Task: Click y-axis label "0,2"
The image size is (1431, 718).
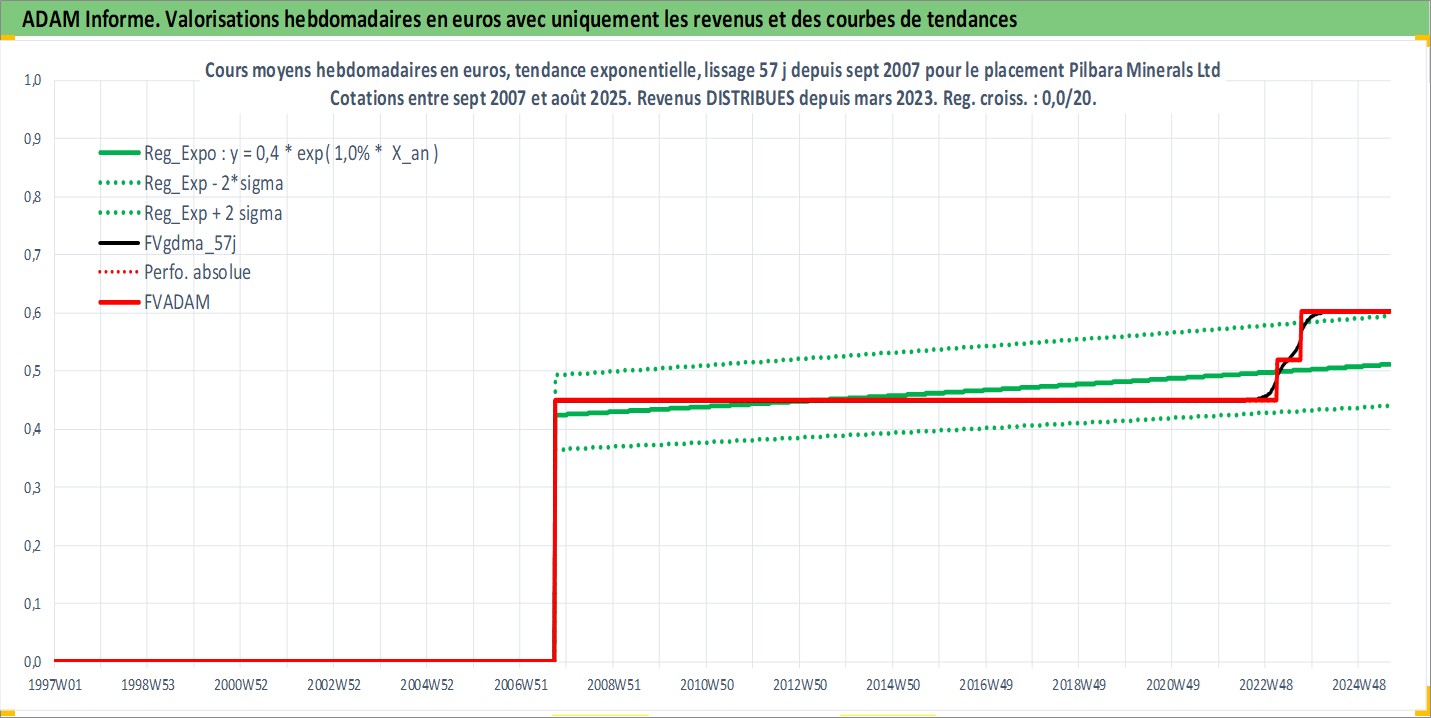Action: tap(33, 545)
